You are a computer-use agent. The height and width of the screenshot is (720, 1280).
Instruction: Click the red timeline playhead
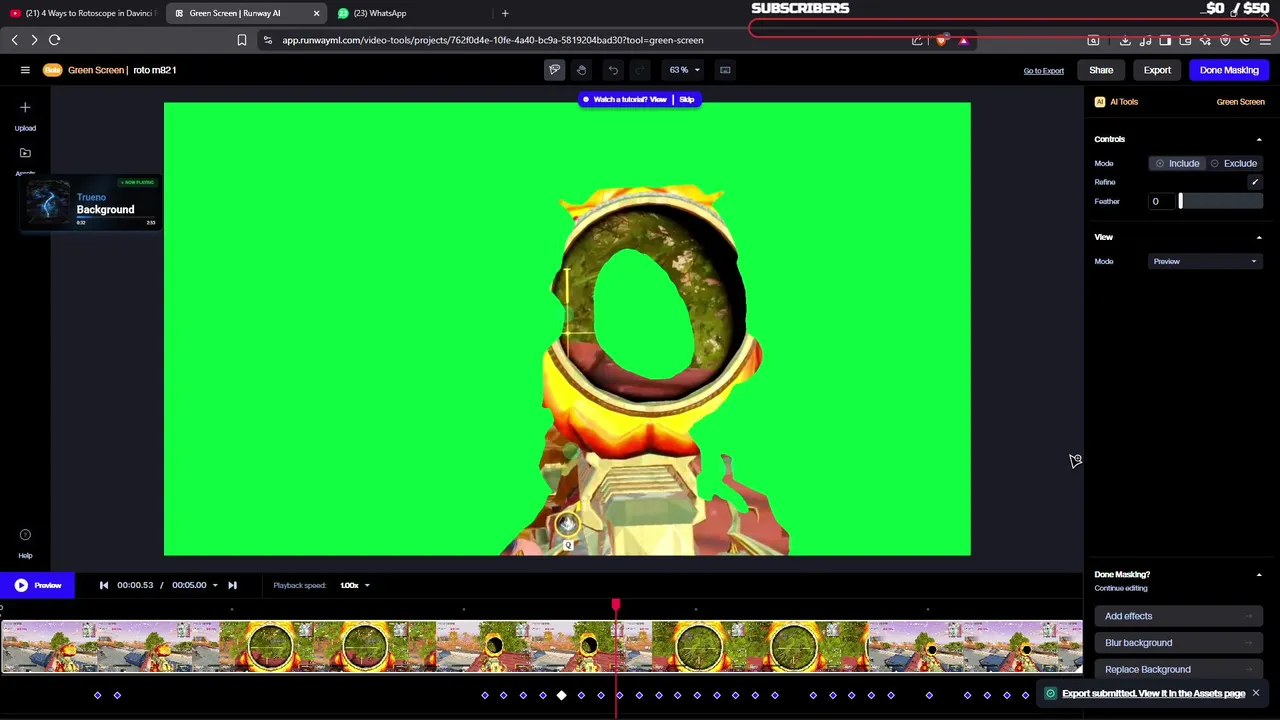[616, 605]
